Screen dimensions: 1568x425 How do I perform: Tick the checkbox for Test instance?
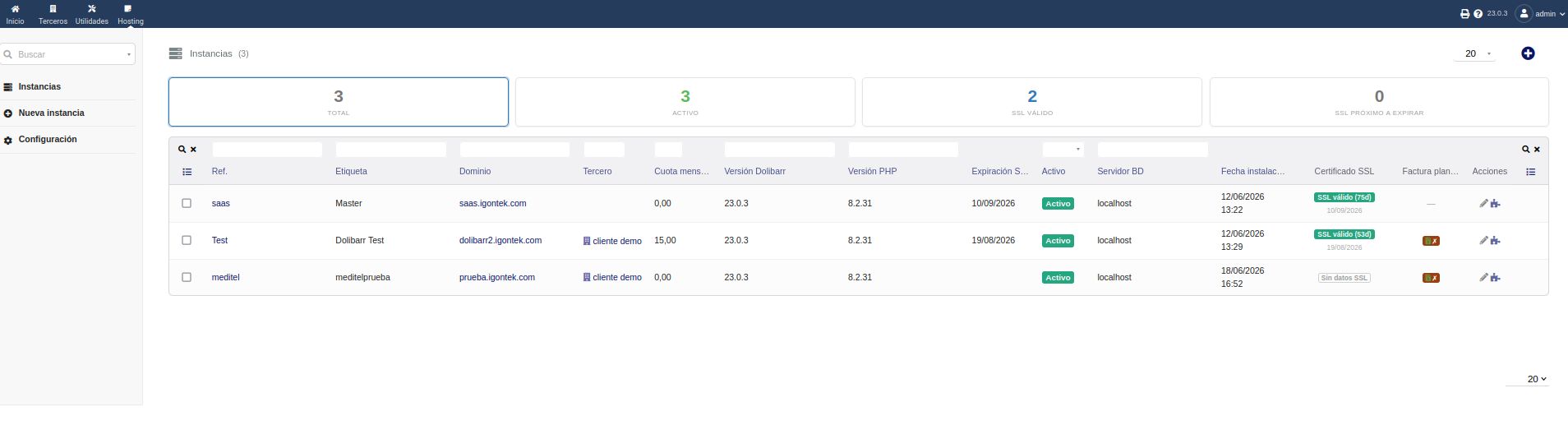click(187, 240)
